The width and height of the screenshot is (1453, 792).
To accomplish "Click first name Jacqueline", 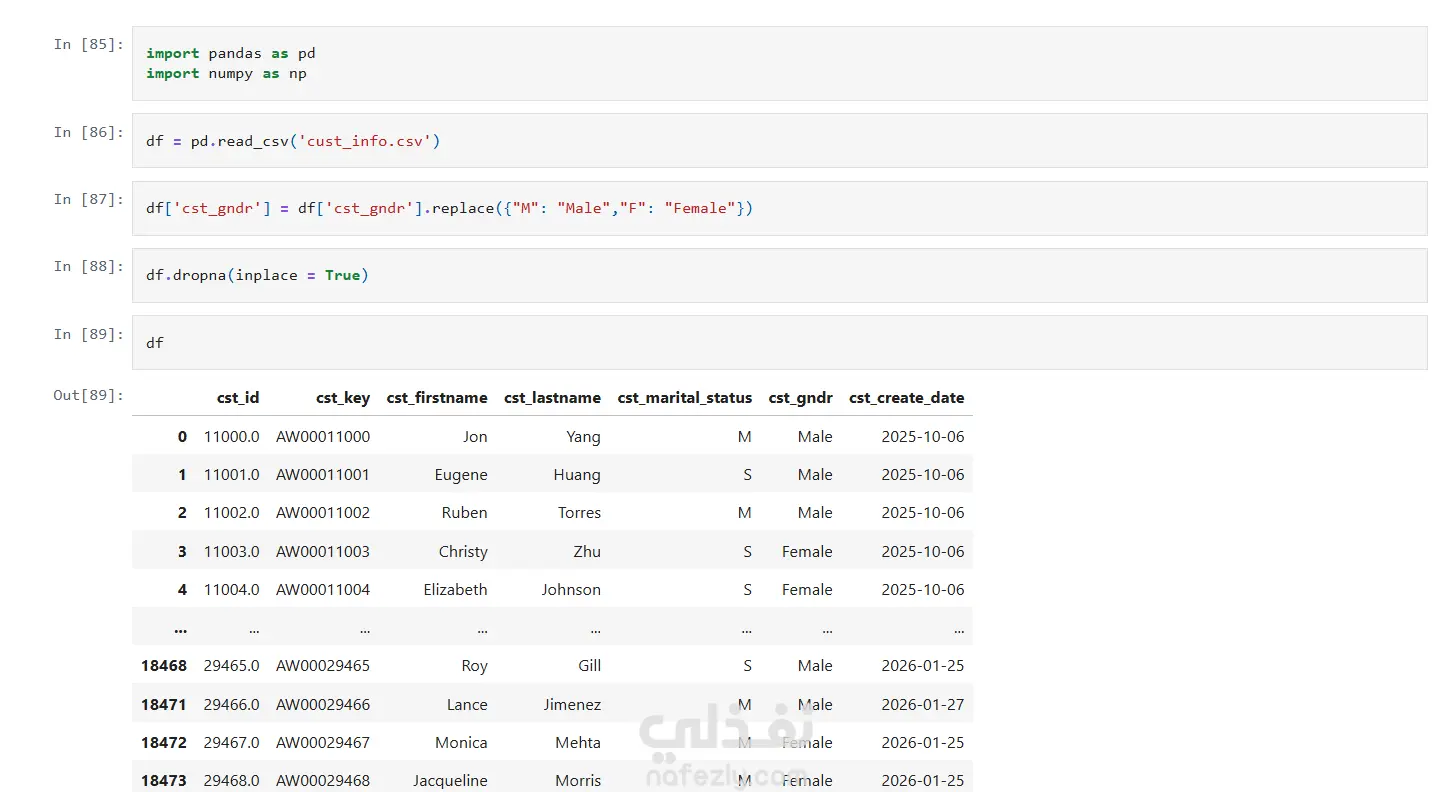I will 451,780.
